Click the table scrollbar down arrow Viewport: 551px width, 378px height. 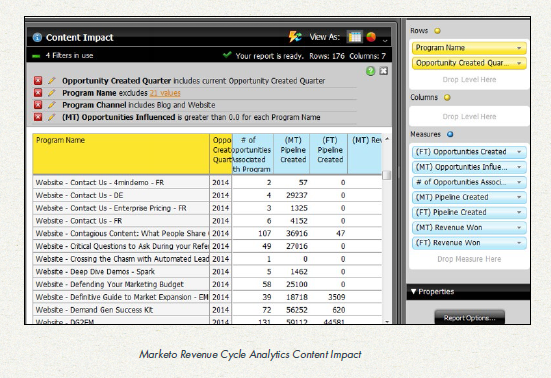point(387,321)
